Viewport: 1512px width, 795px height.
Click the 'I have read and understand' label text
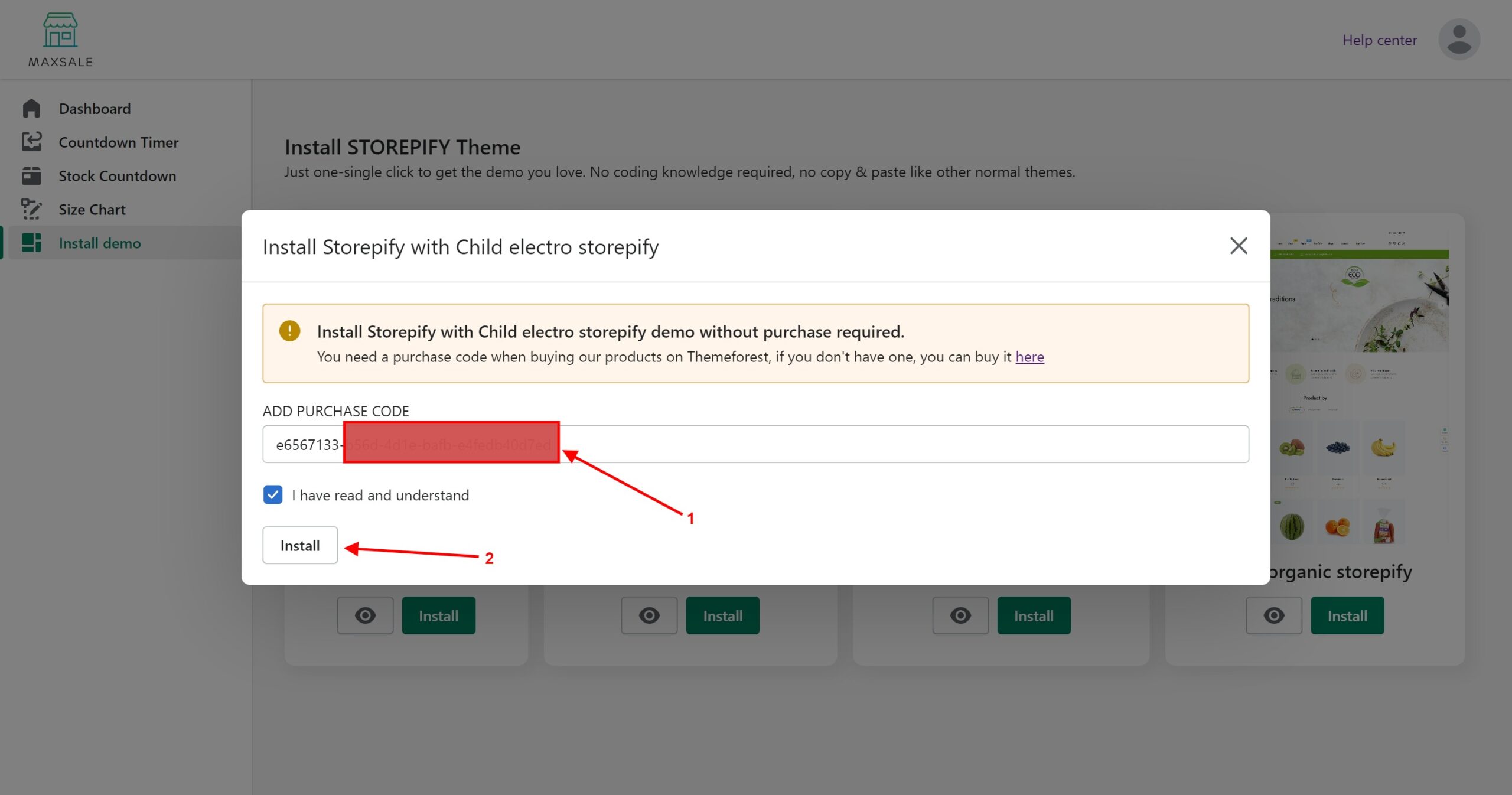click(x=380, y=495)
